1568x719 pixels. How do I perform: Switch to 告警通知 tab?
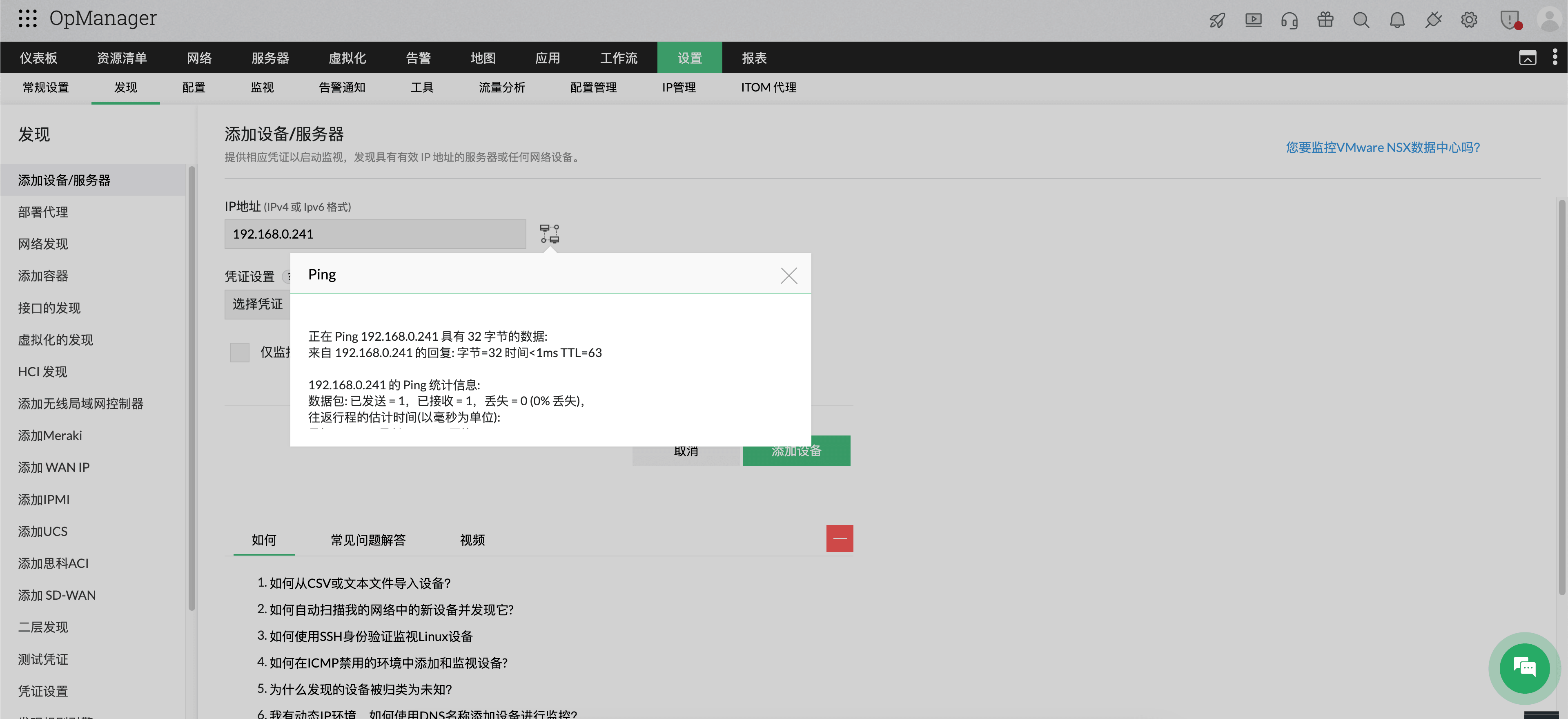point(342,88)
